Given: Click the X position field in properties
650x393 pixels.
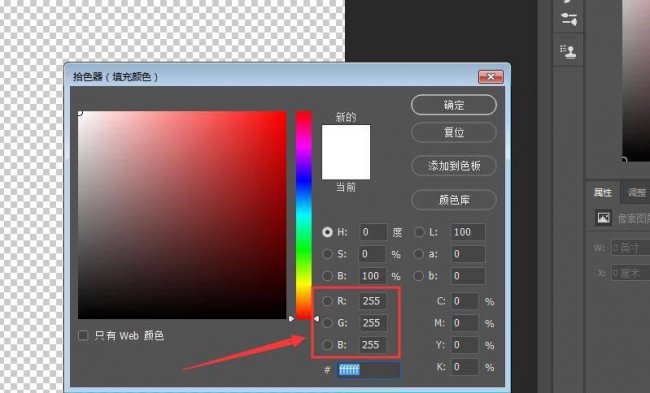Looking at the screenshot, I should coord(631,273).
